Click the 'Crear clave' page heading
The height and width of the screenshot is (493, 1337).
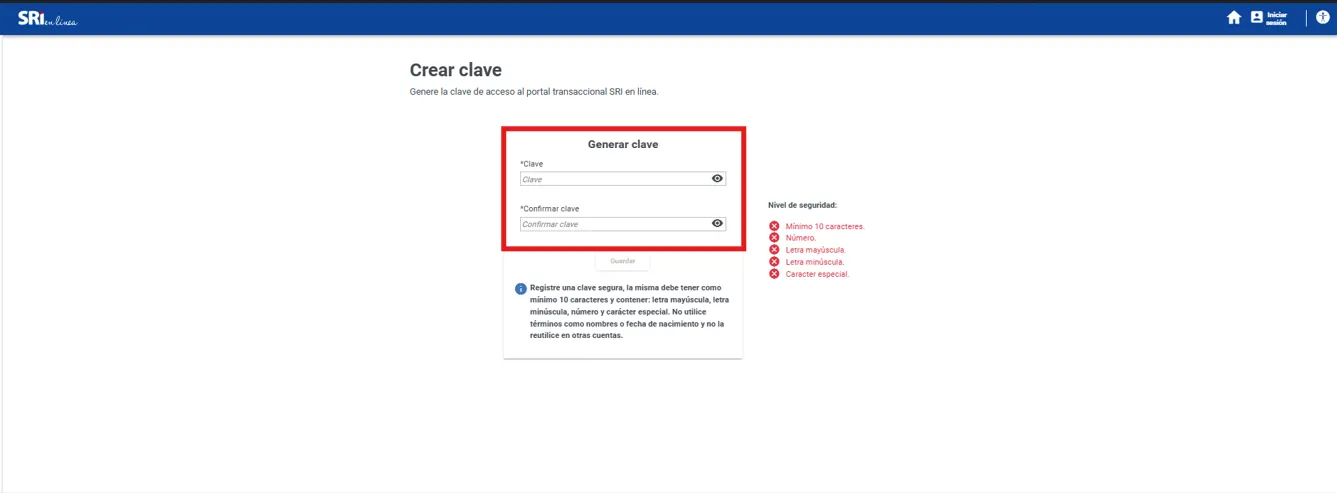tap(456, 70)
